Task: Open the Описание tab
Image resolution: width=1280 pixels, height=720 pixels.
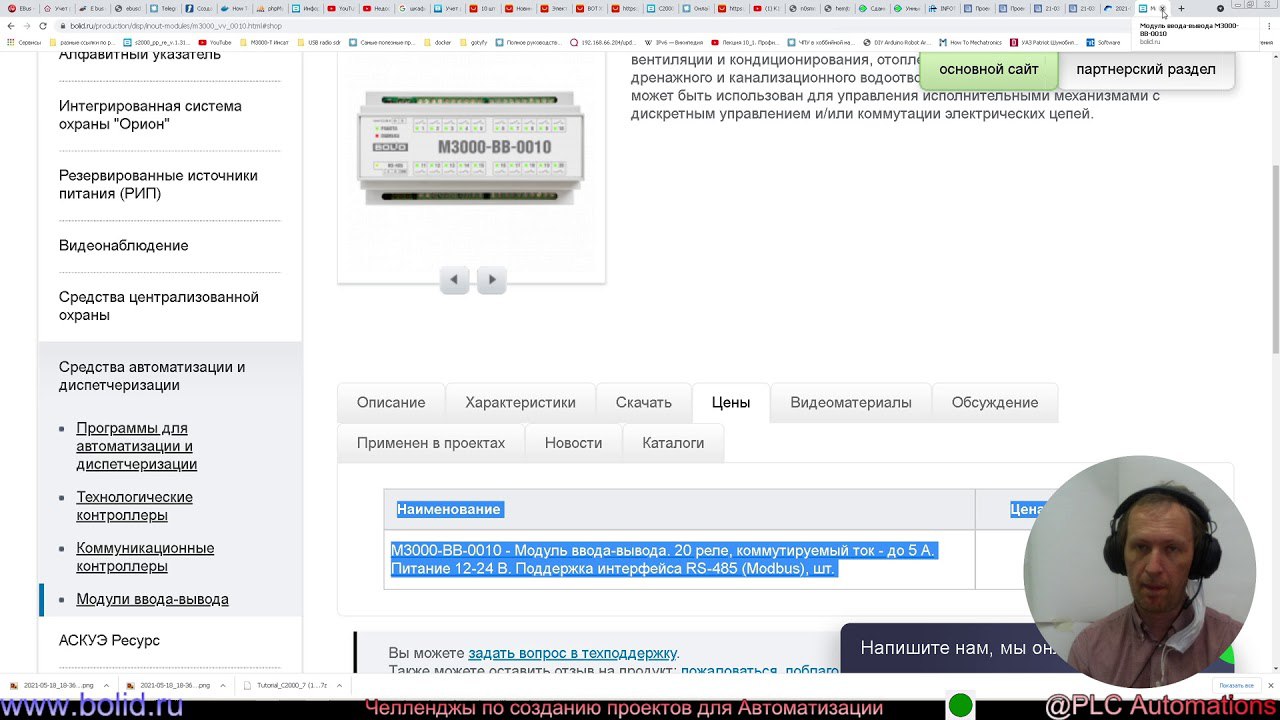Action: tap(391, 403)
